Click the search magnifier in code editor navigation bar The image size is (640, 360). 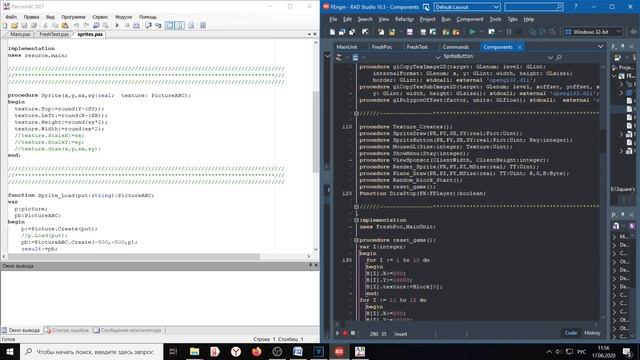(559, 58)
